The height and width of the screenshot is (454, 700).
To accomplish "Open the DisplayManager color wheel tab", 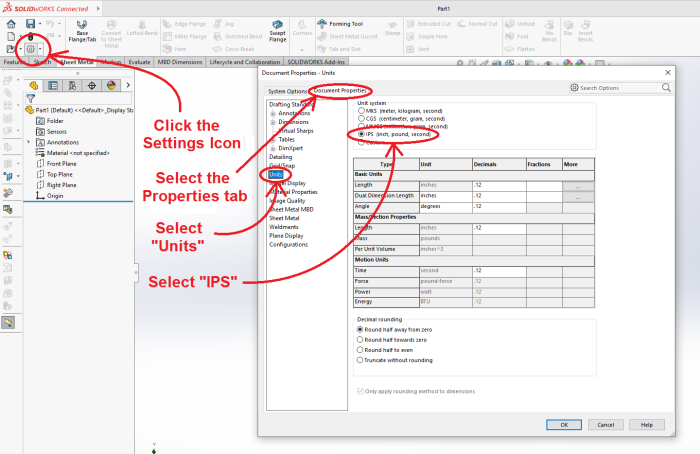I will (x=111, y=86).
